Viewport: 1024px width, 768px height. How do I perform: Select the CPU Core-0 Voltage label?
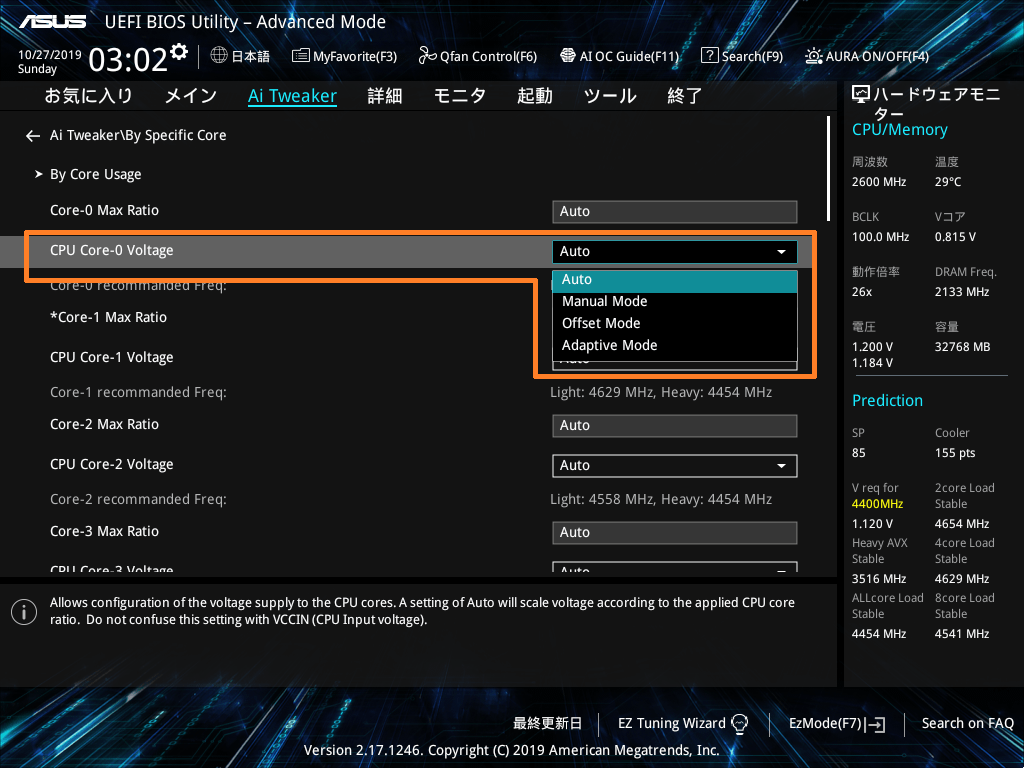(x=112, y=251)
